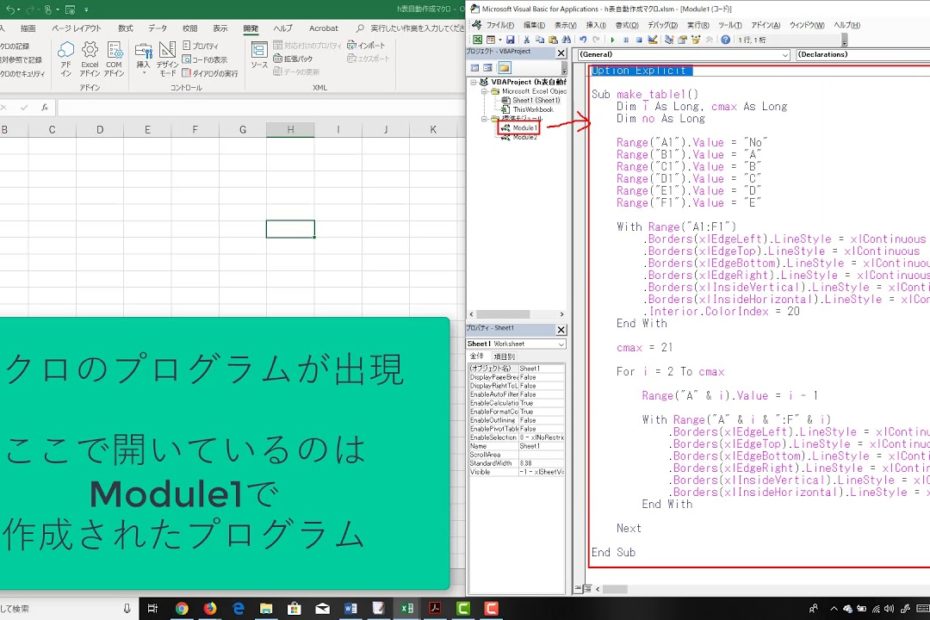Click the XML Source icon
This screenshot has height=620, width=930.
[259, 52]
